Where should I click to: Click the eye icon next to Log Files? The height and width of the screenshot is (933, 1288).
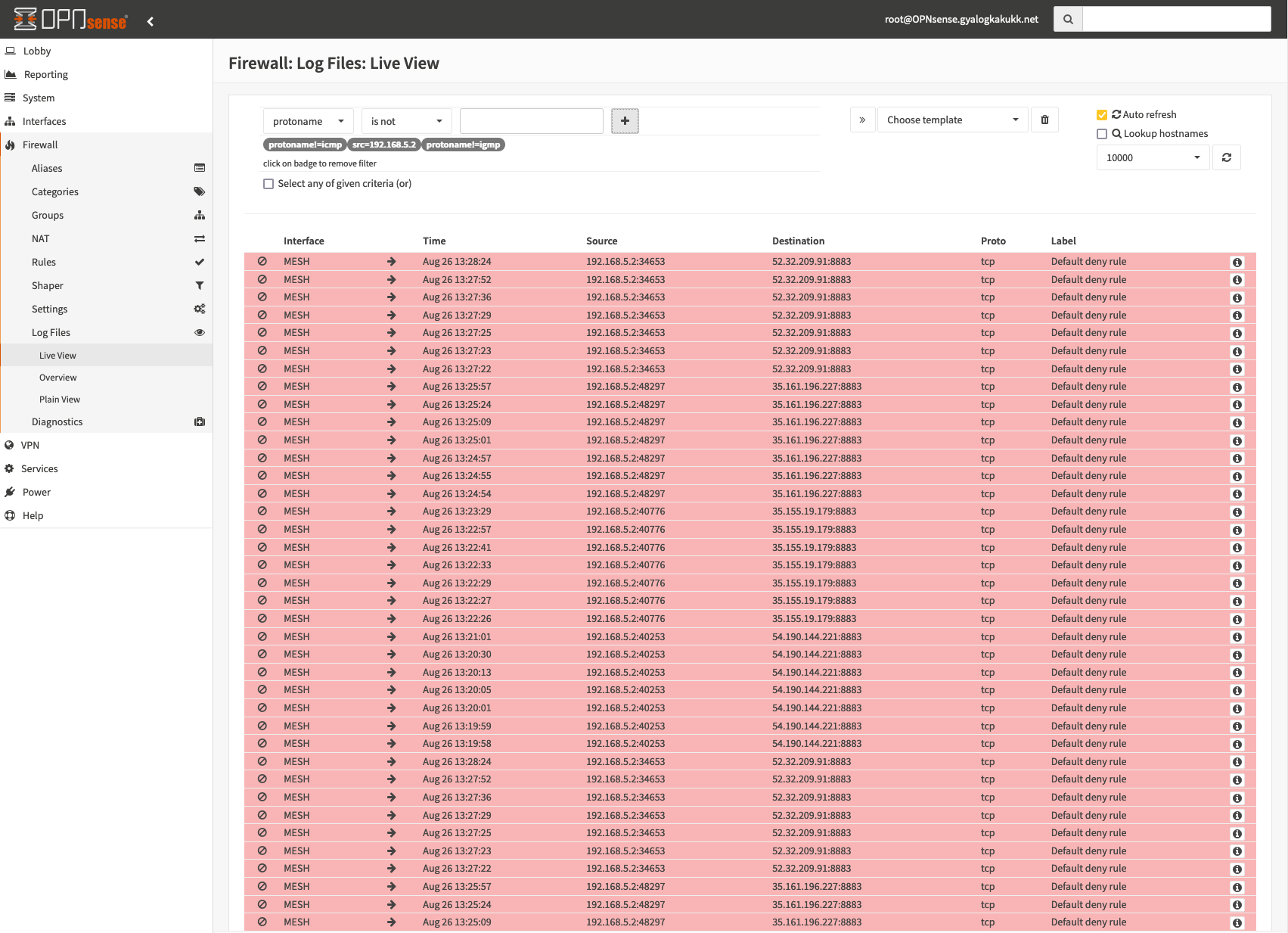tap(199, 332)
